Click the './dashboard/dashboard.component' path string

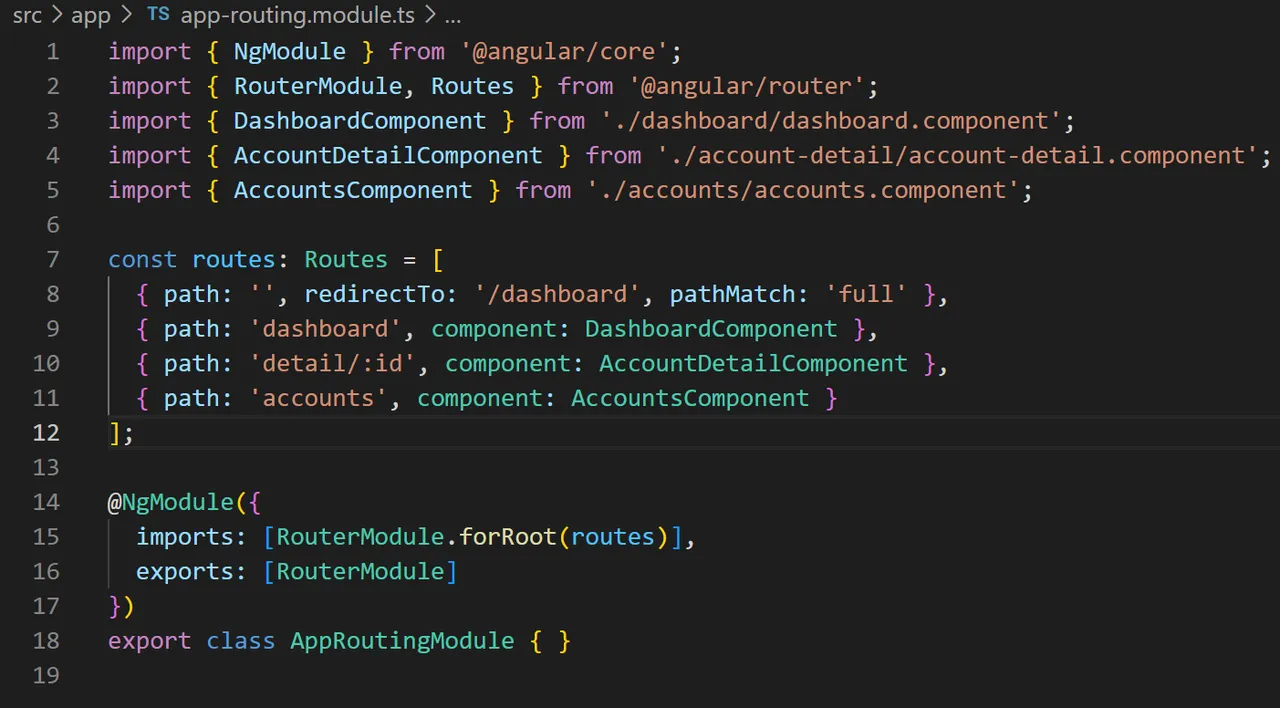pos(829,121)
